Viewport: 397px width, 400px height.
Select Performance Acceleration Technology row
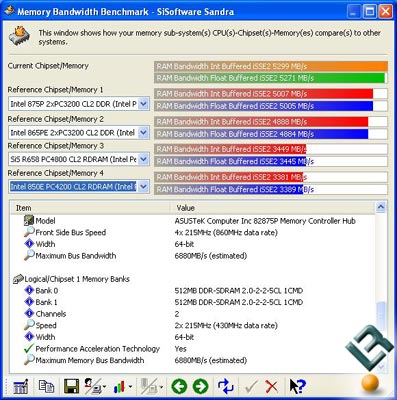192,349
